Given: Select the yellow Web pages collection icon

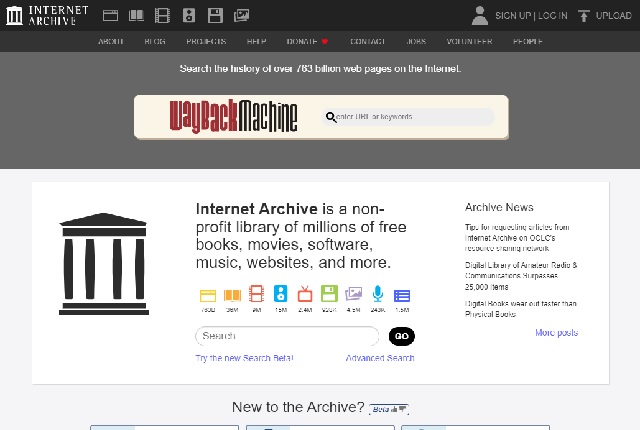Looking at the screenshot, I should point(208,295).
